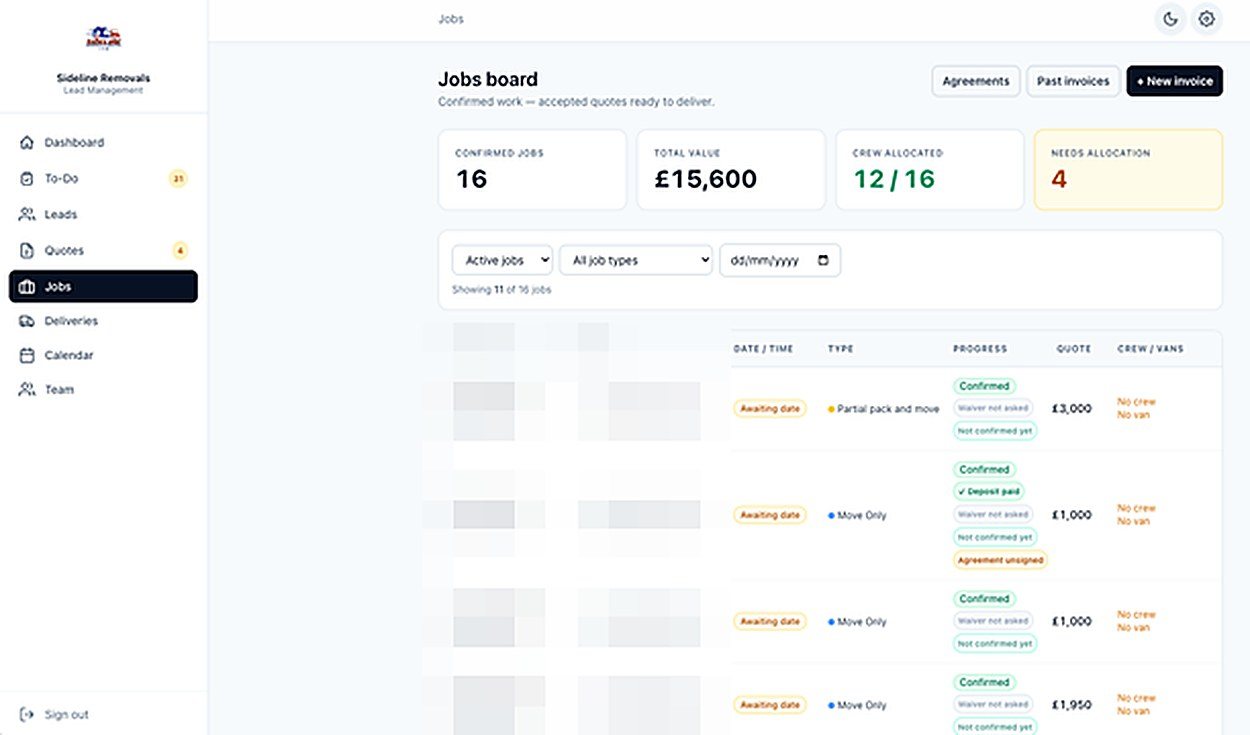Toggle dark mode moon icon

1170,19
